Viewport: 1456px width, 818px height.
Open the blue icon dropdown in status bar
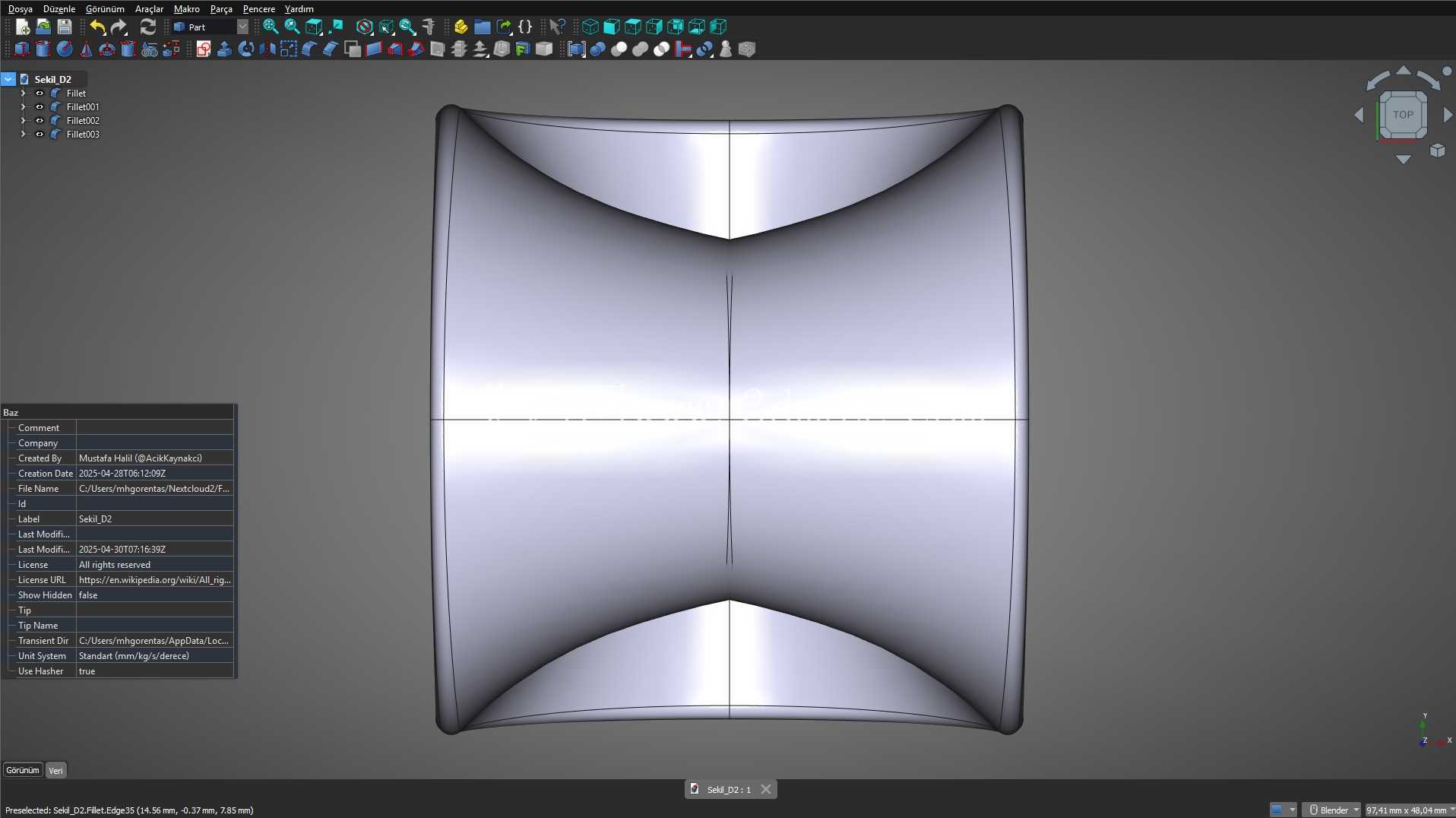1283,810
